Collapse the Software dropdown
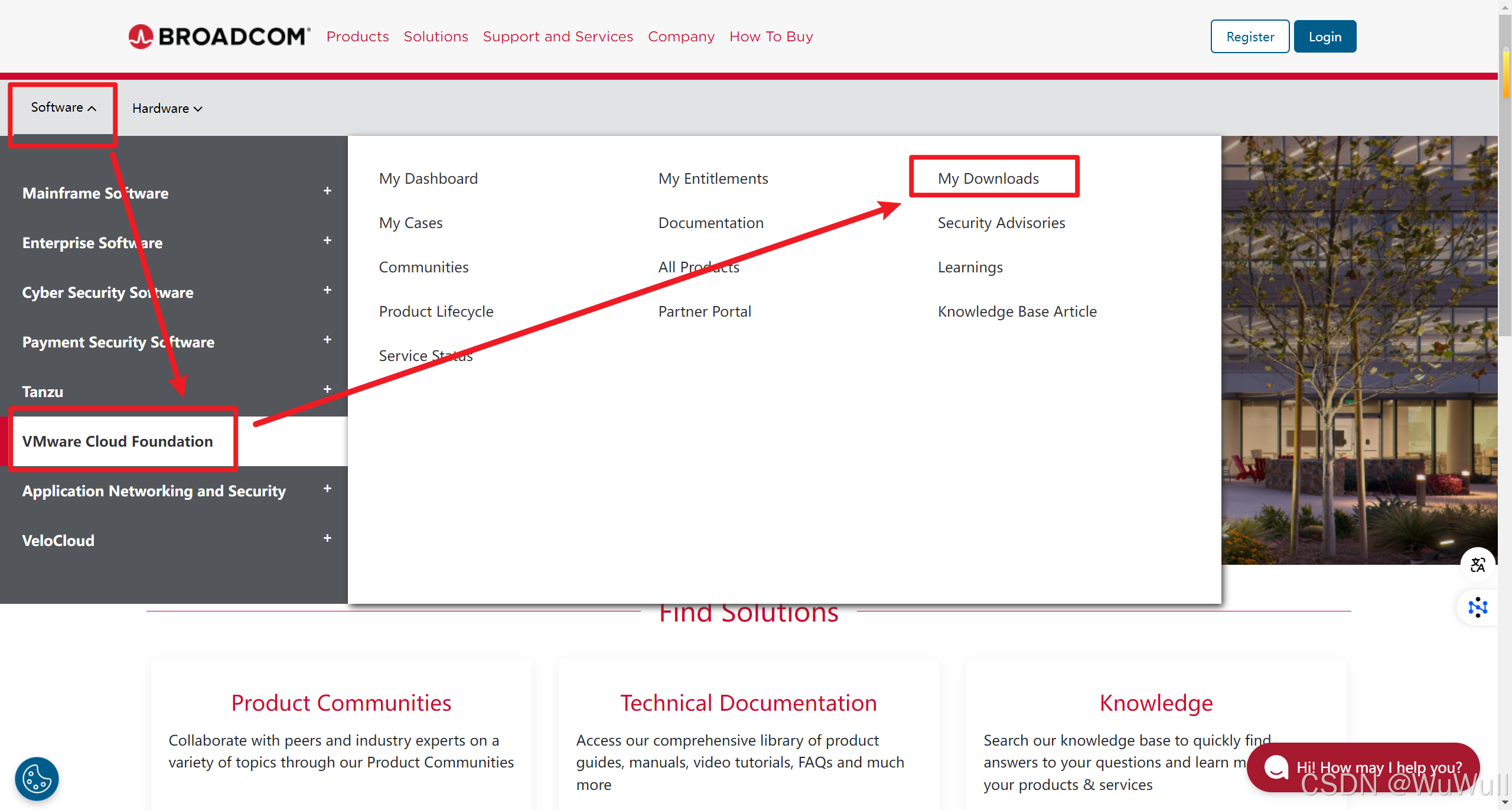1512x810 pixels. (x=63, y=108)
